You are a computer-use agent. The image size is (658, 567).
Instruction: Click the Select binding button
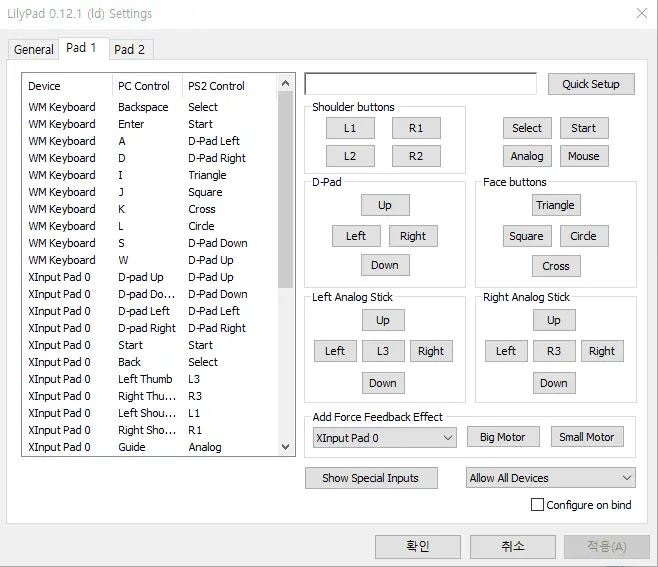click(527, 128)
